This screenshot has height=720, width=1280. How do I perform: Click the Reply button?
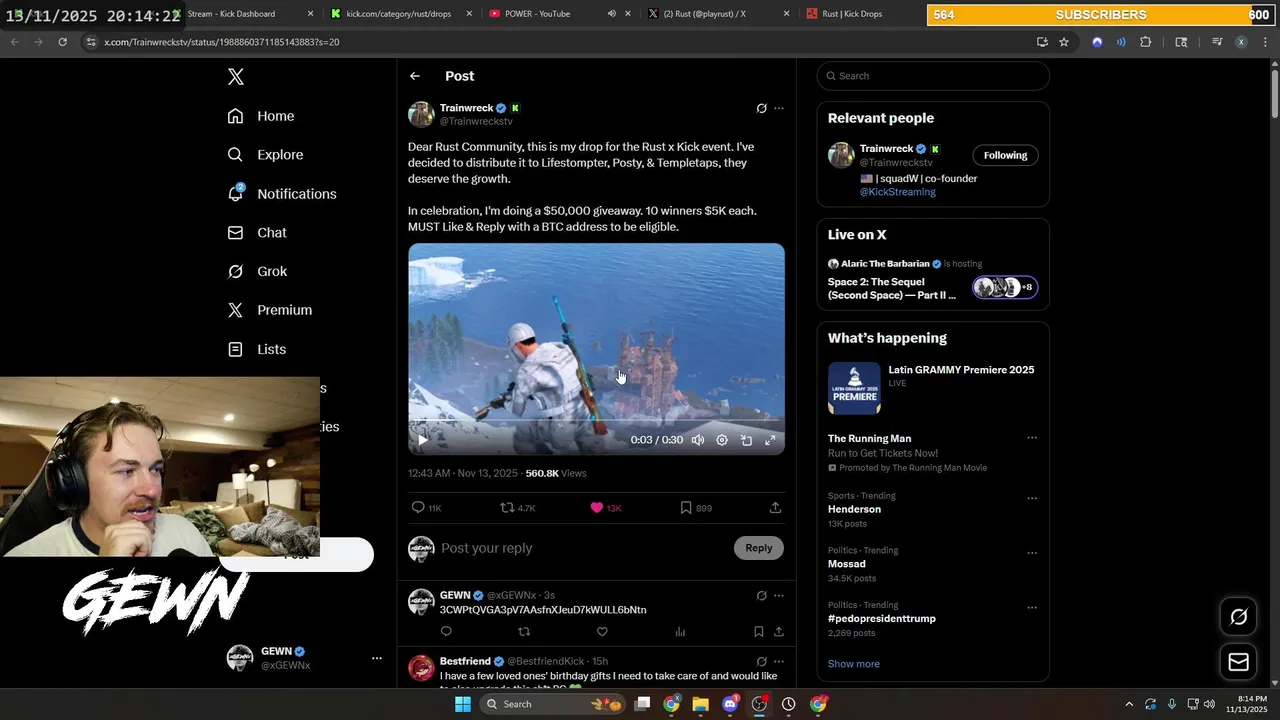point(759,548)
